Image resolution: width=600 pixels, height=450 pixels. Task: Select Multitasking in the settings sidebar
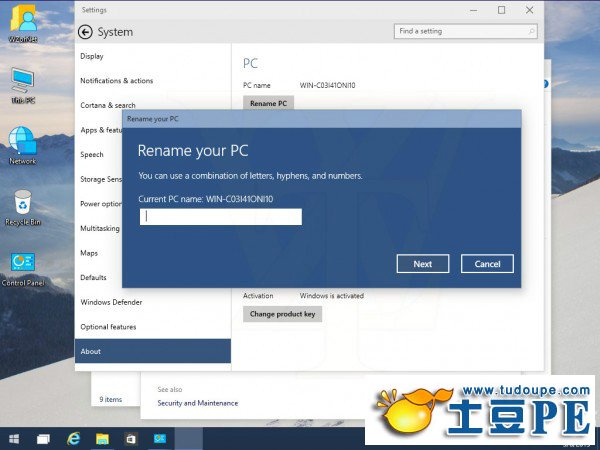[x=100, y=228]
